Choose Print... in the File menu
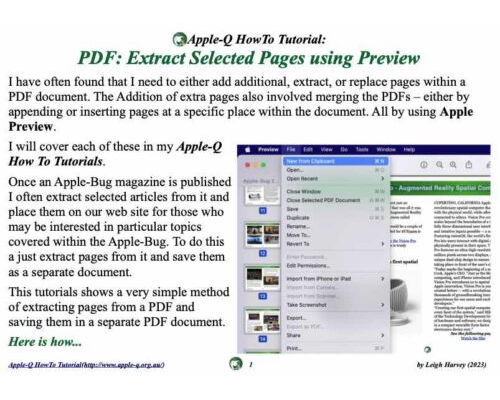 [336, 348]
